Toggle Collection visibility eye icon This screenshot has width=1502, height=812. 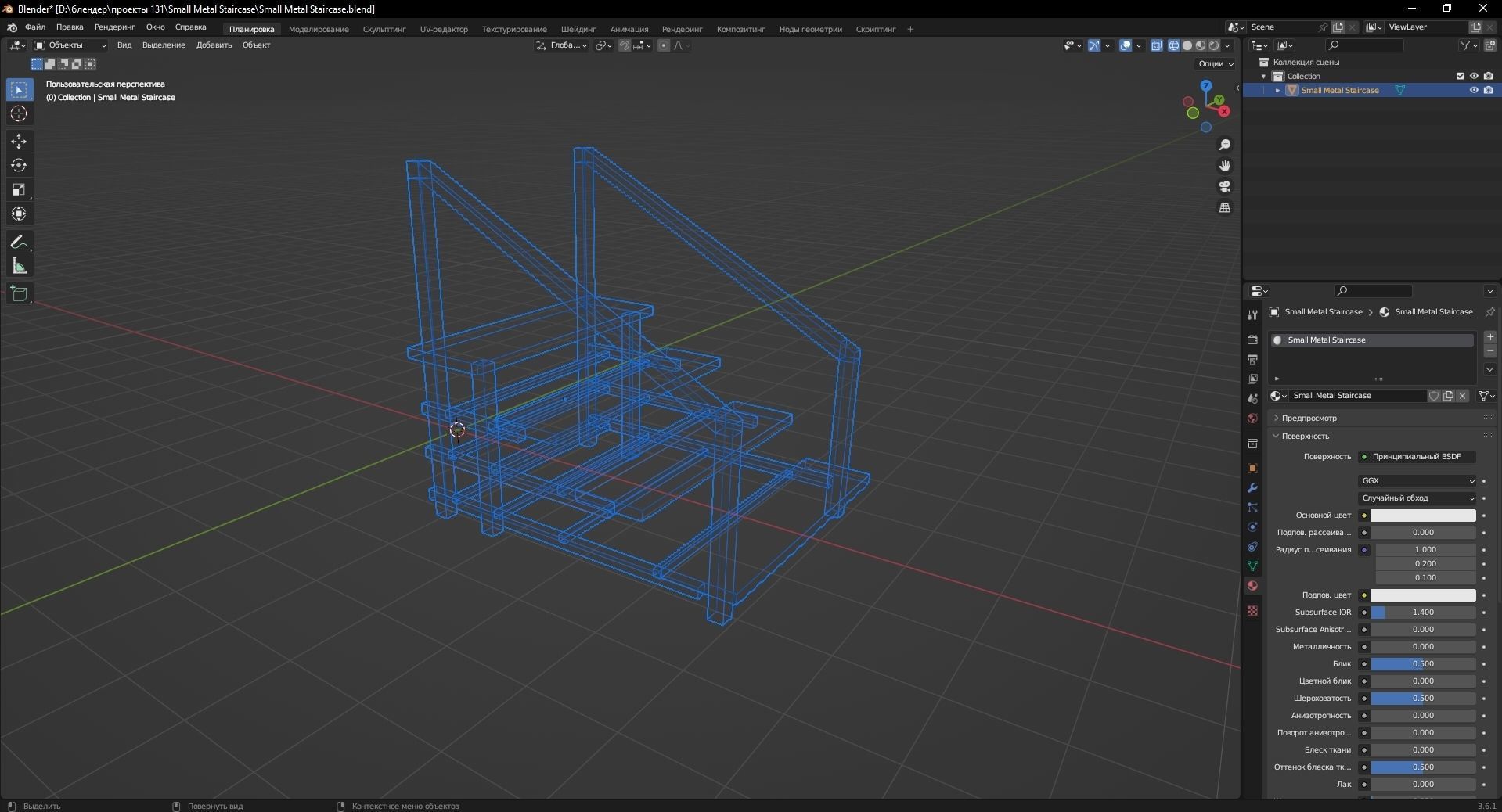pyautogui.click(x=1474, y=76)
